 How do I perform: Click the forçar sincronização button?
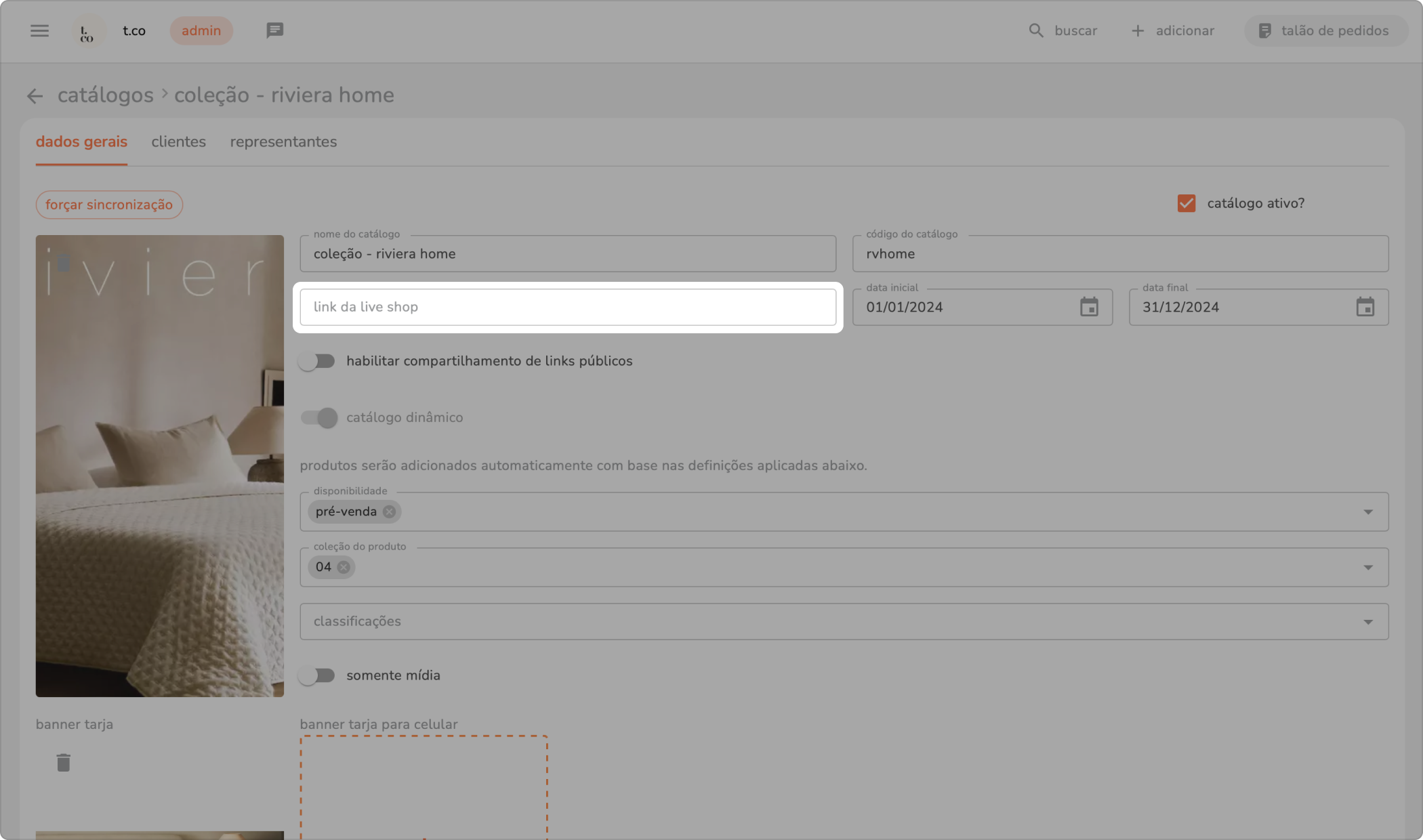pos(109,205)
